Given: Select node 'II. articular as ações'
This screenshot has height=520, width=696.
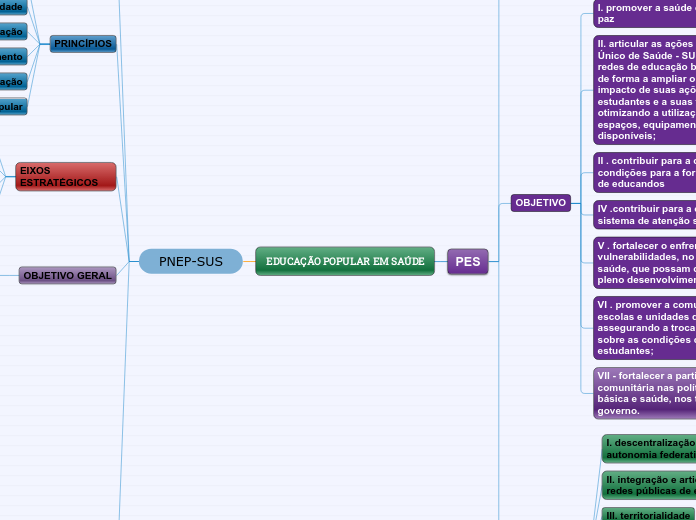Looking at the screenshot, I should tap(645, 90).
